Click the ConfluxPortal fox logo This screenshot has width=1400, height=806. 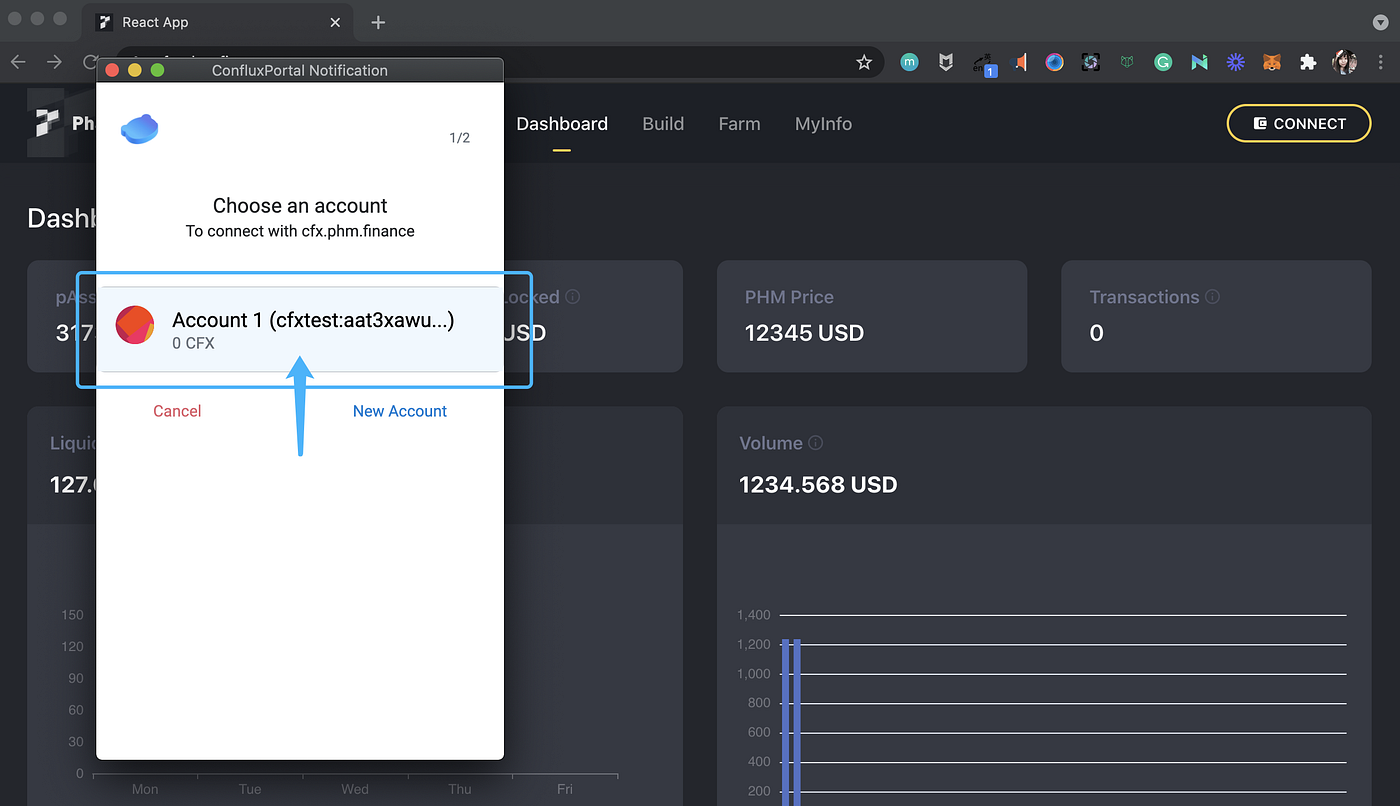[140, 129]
